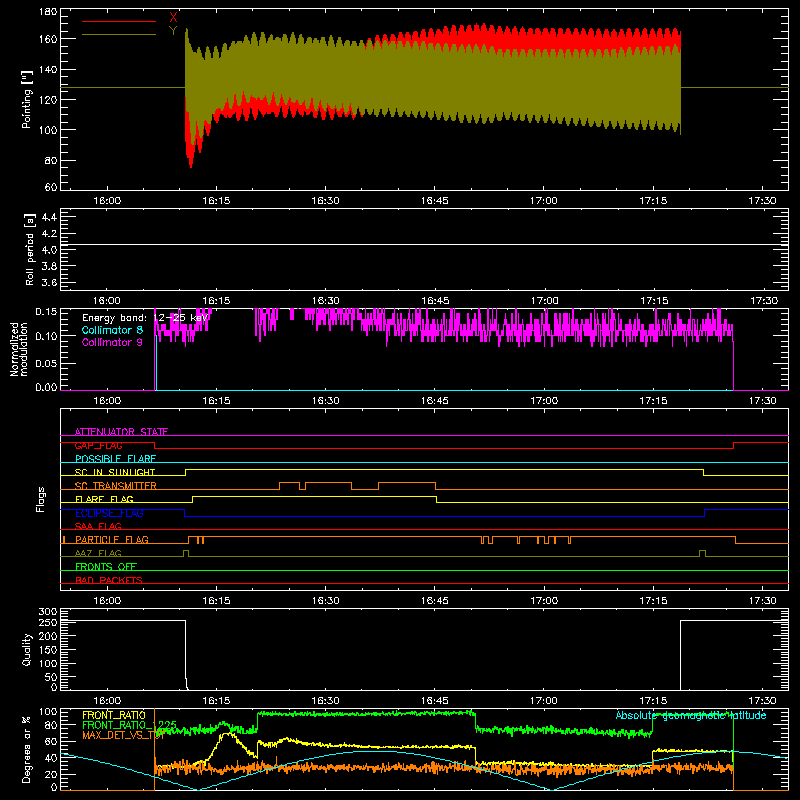Click the 0.15 value on modulation axis
Screen dimensions: 800x800
(46, 312)
